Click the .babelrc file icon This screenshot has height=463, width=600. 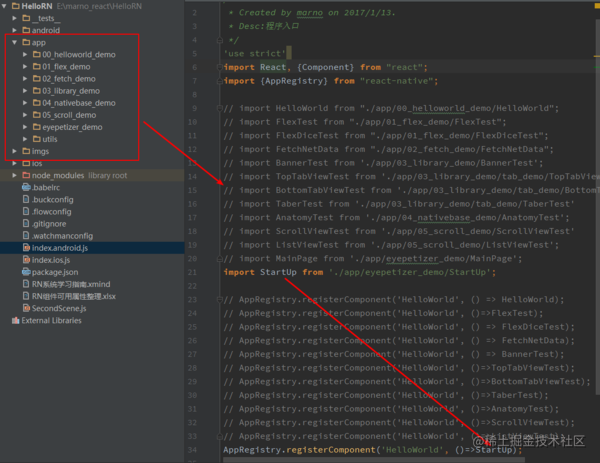(26, 187)
